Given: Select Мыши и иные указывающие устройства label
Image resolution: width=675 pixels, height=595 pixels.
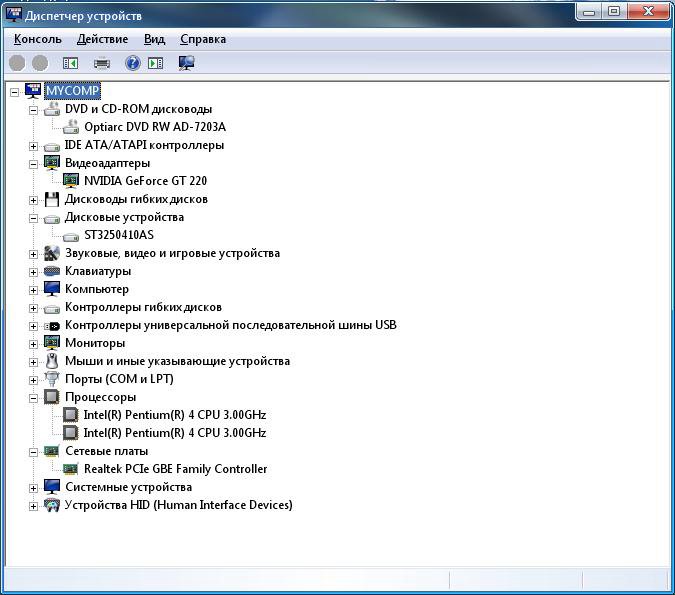Looking at the screenshot, I should (x=177, y=361).
